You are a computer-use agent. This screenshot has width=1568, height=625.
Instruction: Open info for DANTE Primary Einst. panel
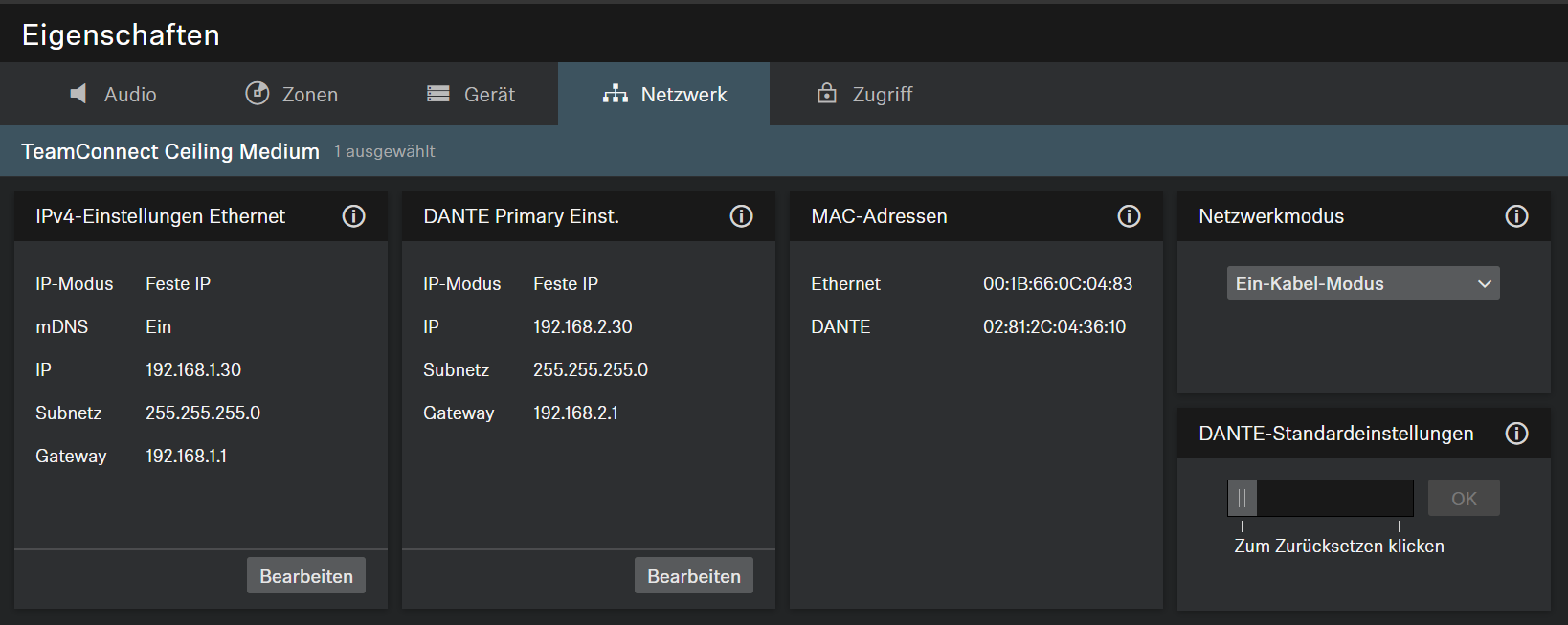[741, 216]
